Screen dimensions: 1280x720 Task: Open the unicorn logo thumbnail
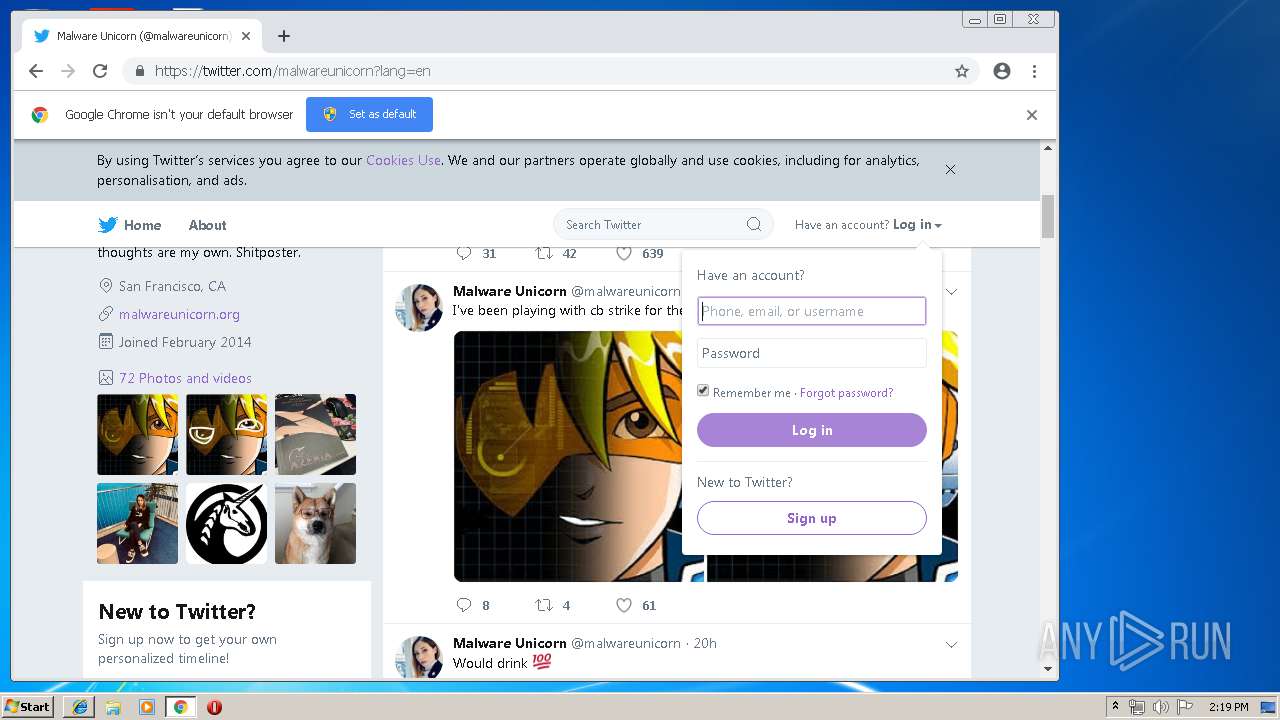point(226,523)
